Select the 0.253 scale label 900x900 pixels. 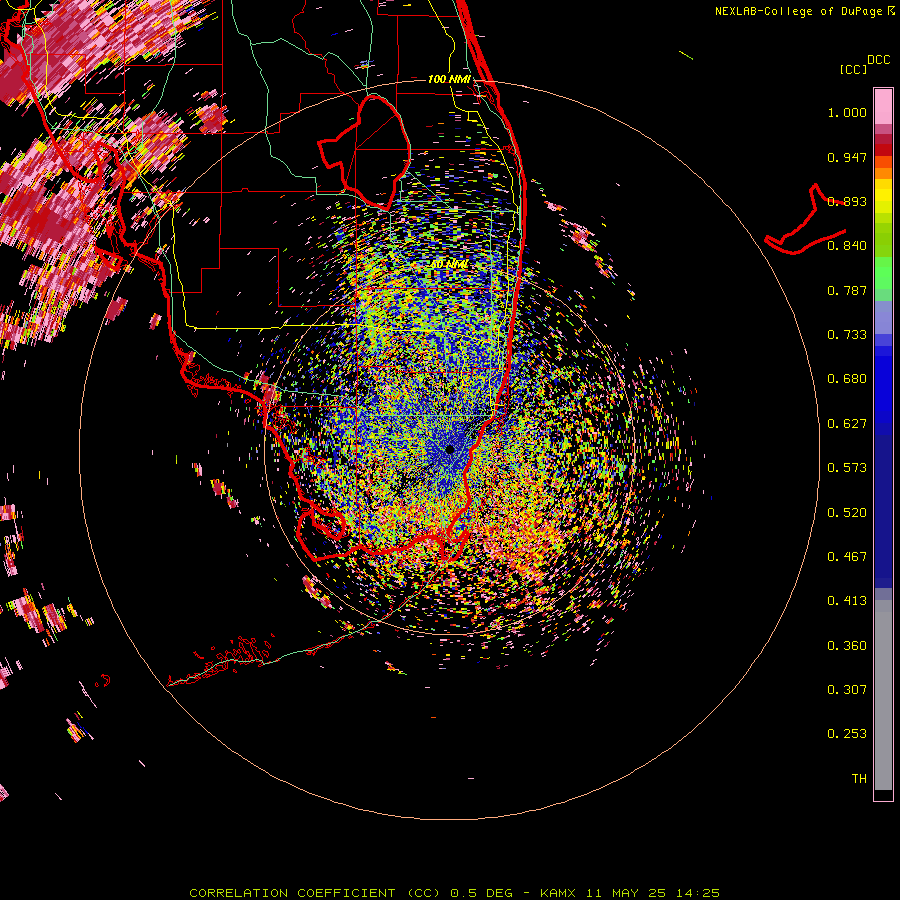click(x=847, y=734)
